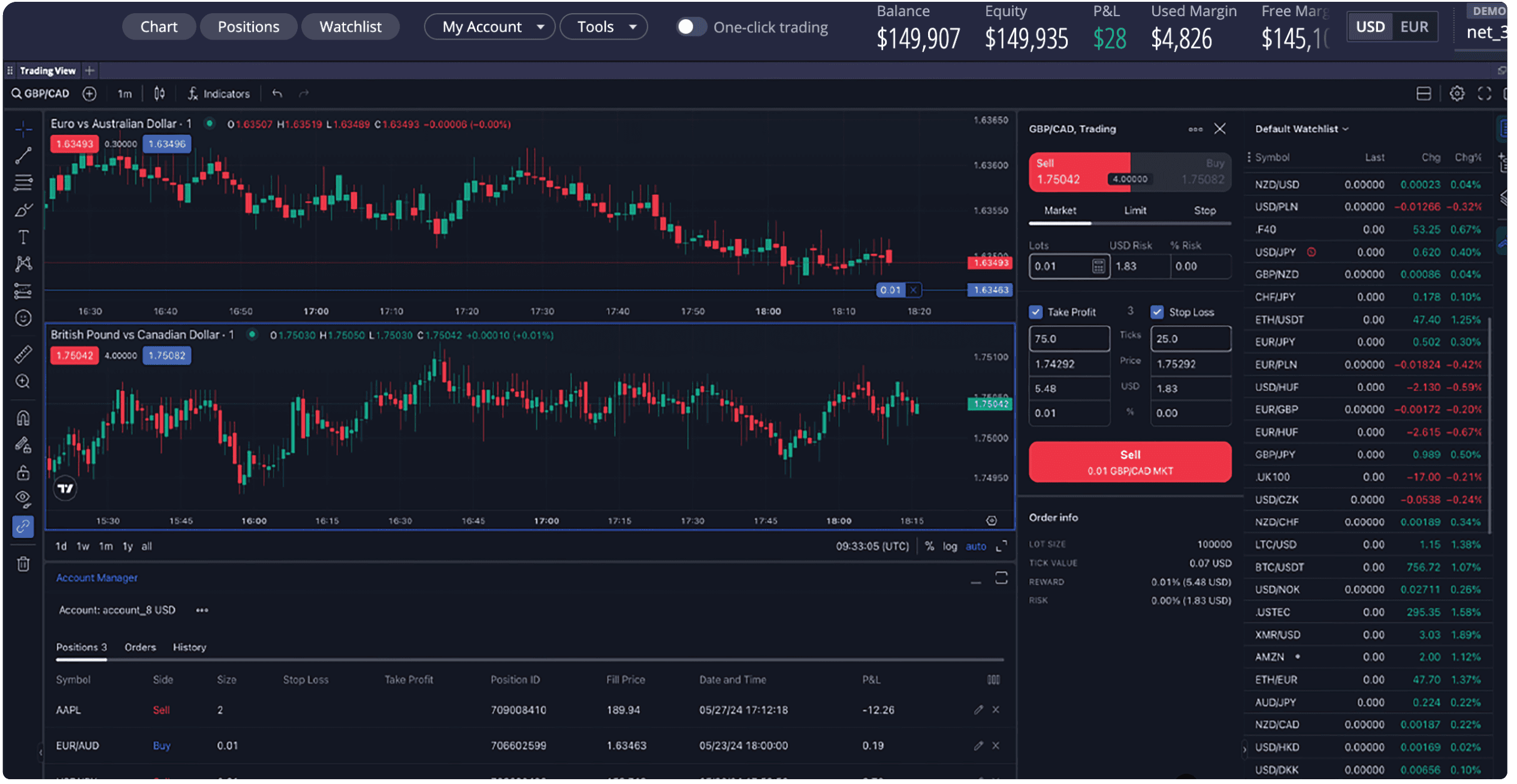Click the Lots input field
The width and height of the screenshot is (1517, 784).
1060,267
